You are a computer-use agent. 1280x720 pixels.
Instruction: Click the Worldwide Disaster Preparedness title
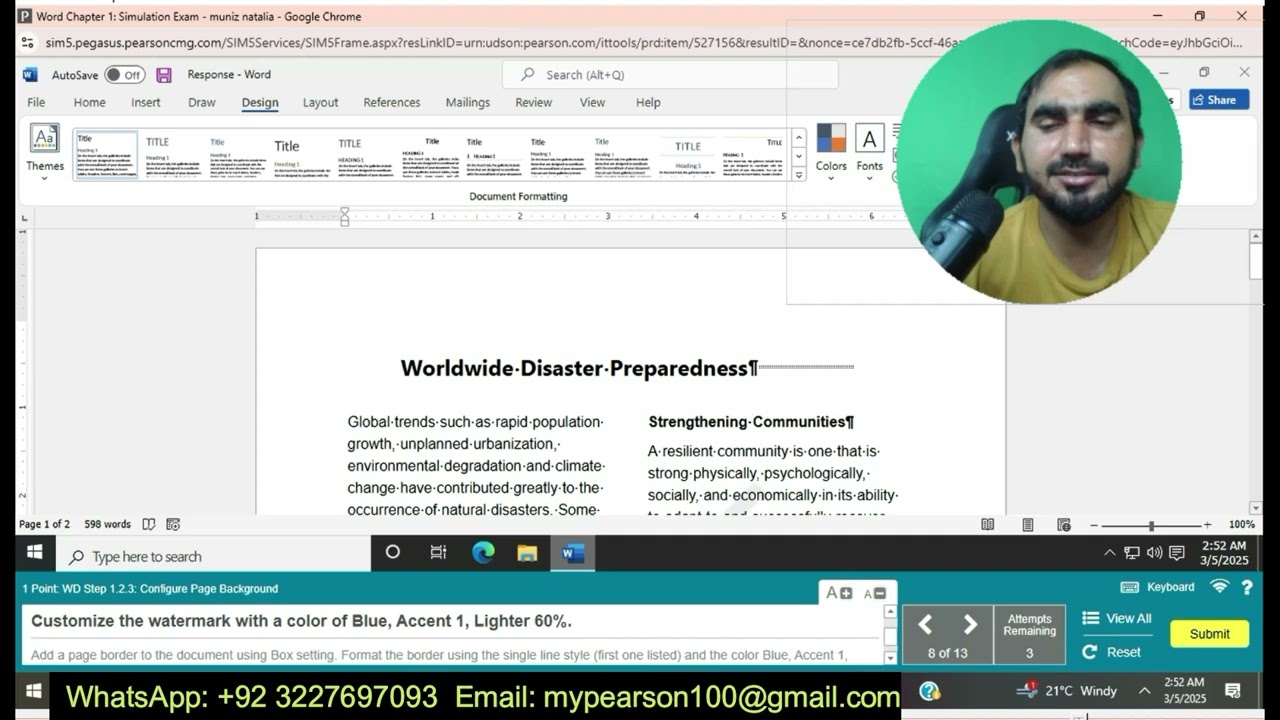[x=579, y=368]
